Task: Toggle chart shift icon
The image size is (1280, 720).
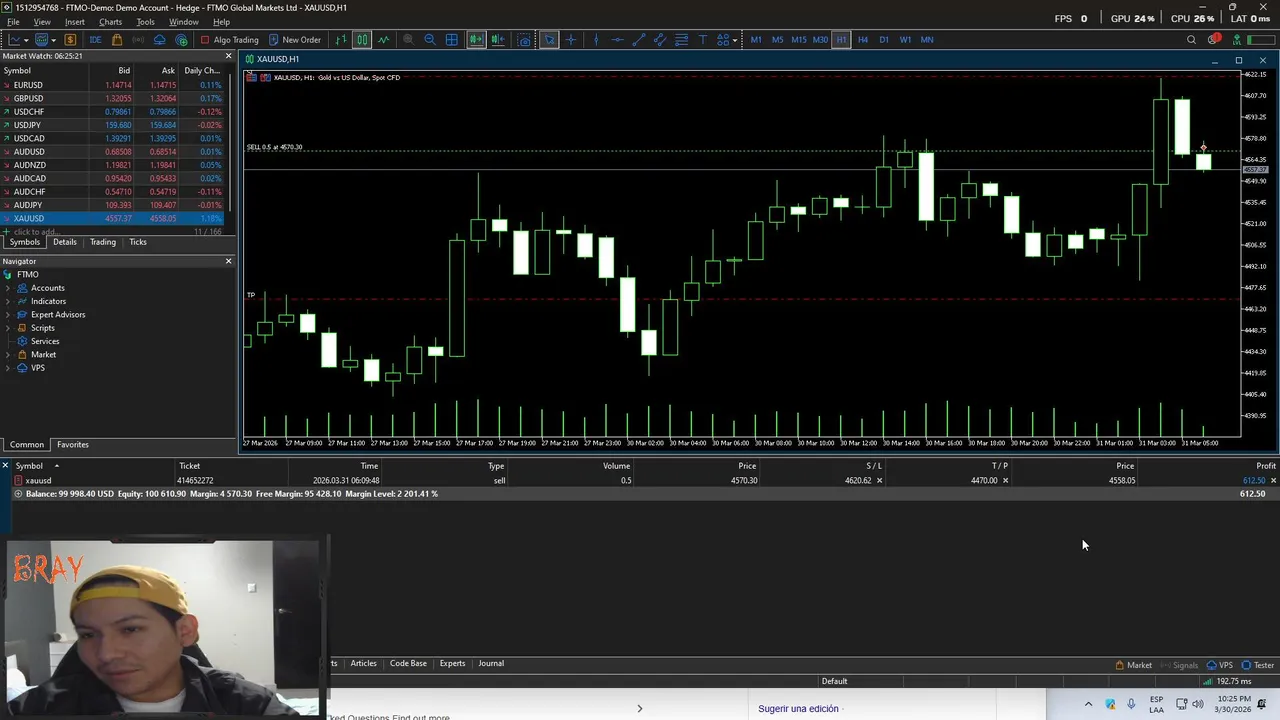Action: [498, 40]
